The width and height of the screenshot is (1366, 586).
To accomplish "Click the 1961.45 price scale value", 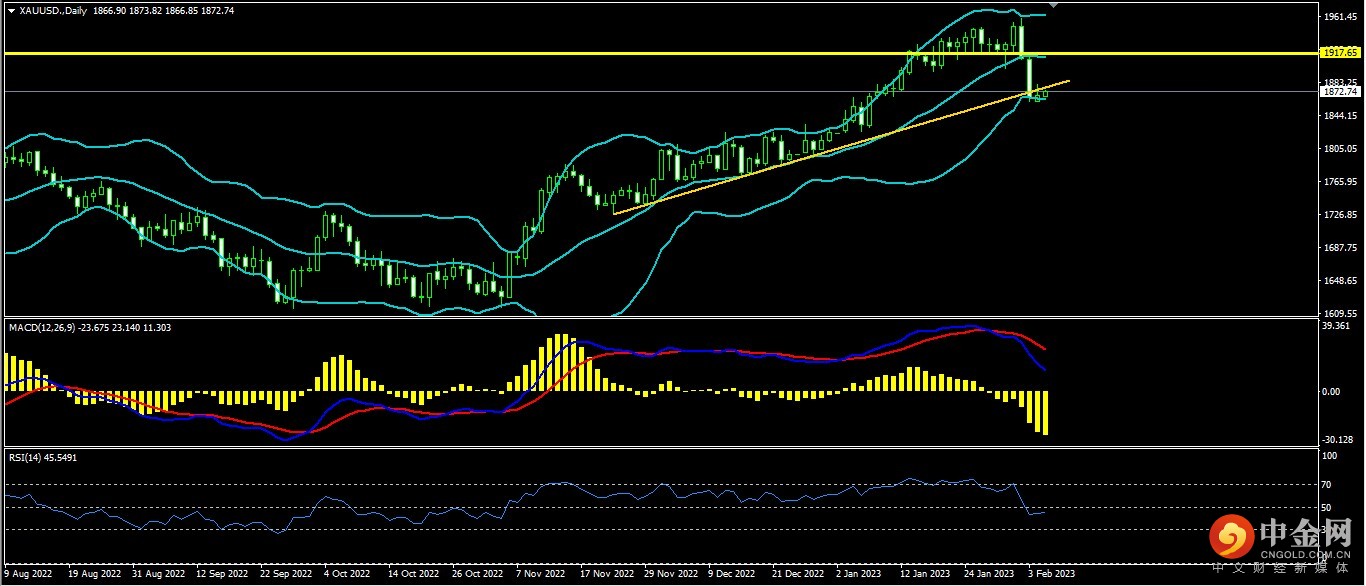I will [x=1337, y=18].
